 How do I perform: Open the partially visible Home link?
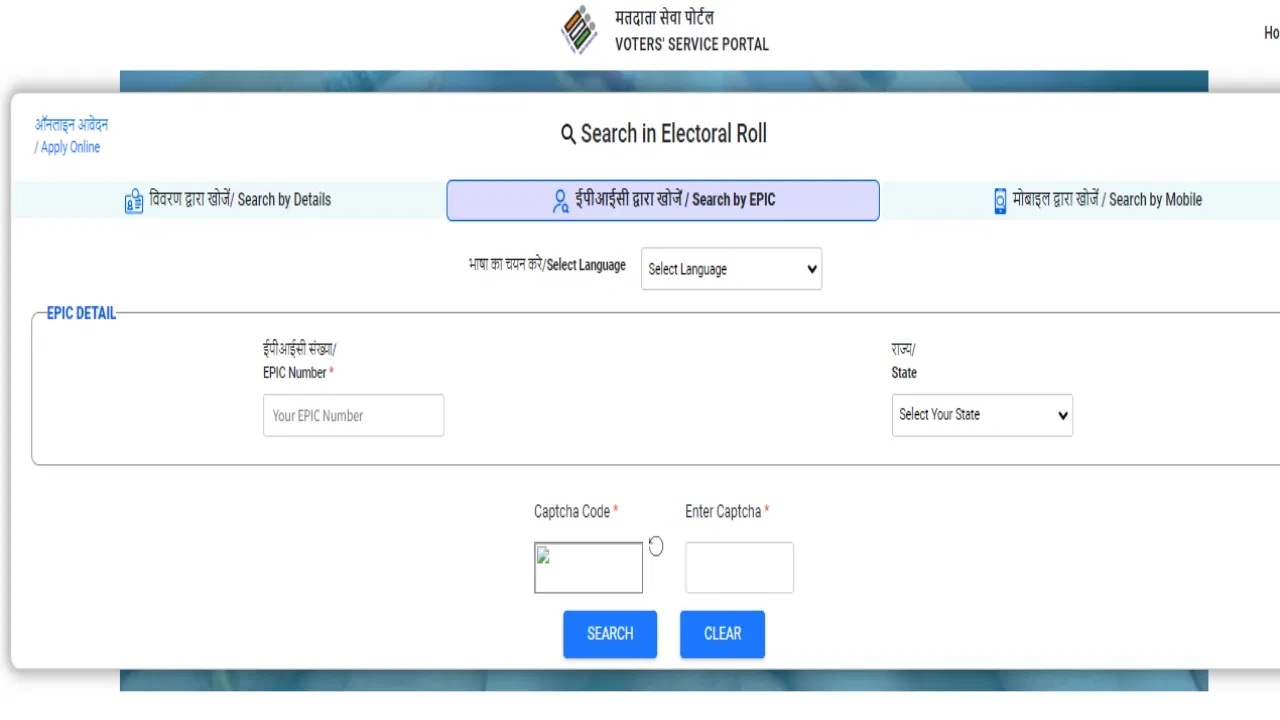pos(1271,33)
